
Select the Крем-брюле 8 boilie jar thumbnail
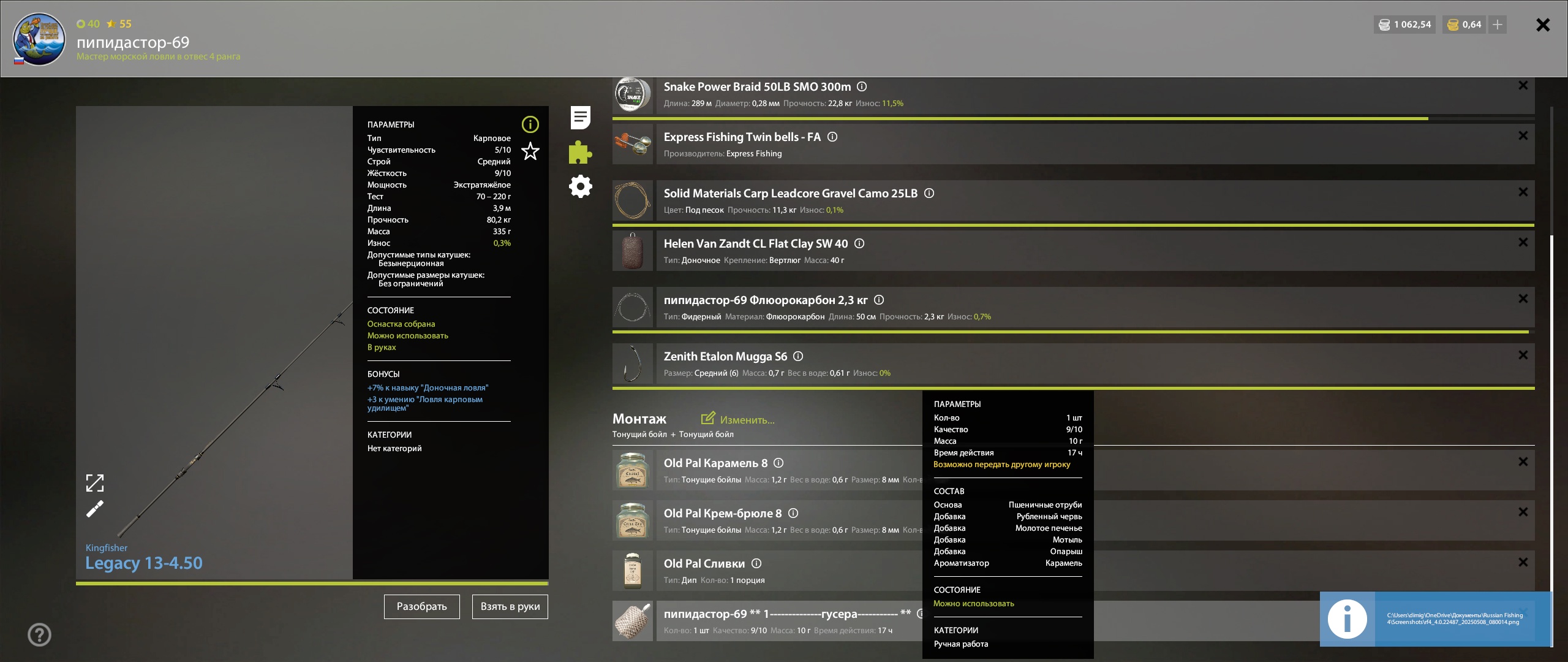[633, 520]
